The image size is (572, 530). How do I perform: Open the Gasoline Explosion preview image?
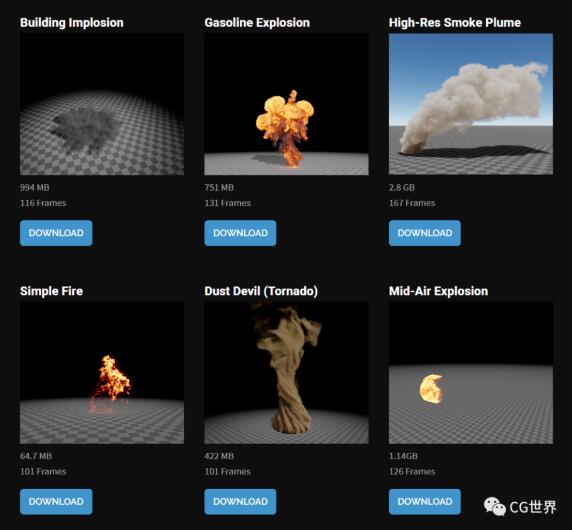point(286,104)
